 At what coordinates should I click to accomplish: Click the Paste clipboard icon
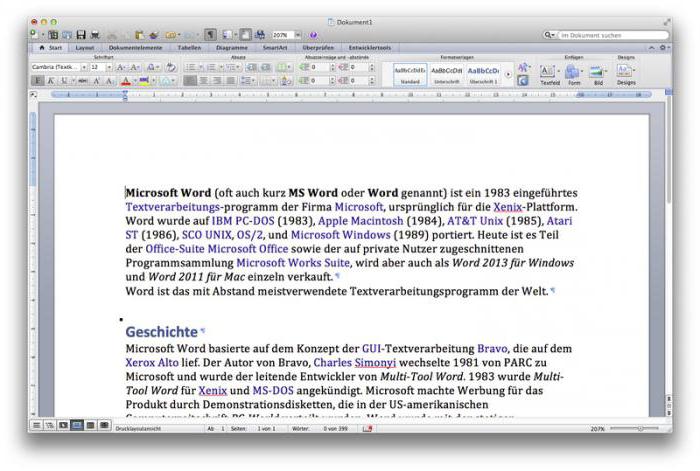tap(139, 35)
